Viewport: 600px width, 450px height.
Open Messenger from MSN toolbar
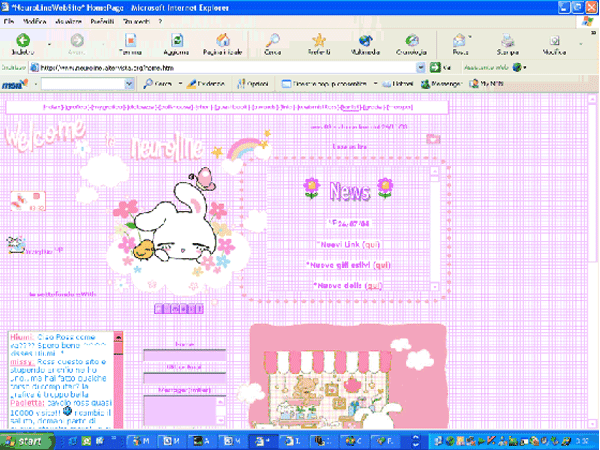(x=441, y=84)
